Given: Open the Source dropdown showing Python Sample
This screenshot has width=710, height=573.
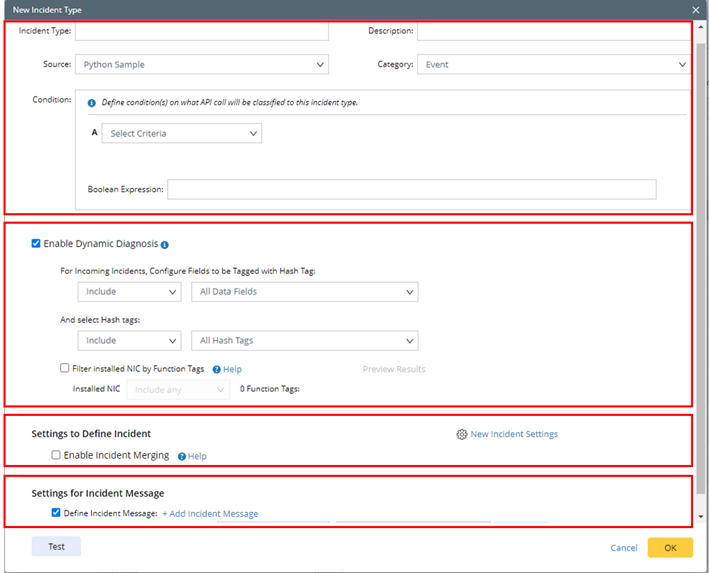Looking at the screenshot, I should (x=201, y=65).
